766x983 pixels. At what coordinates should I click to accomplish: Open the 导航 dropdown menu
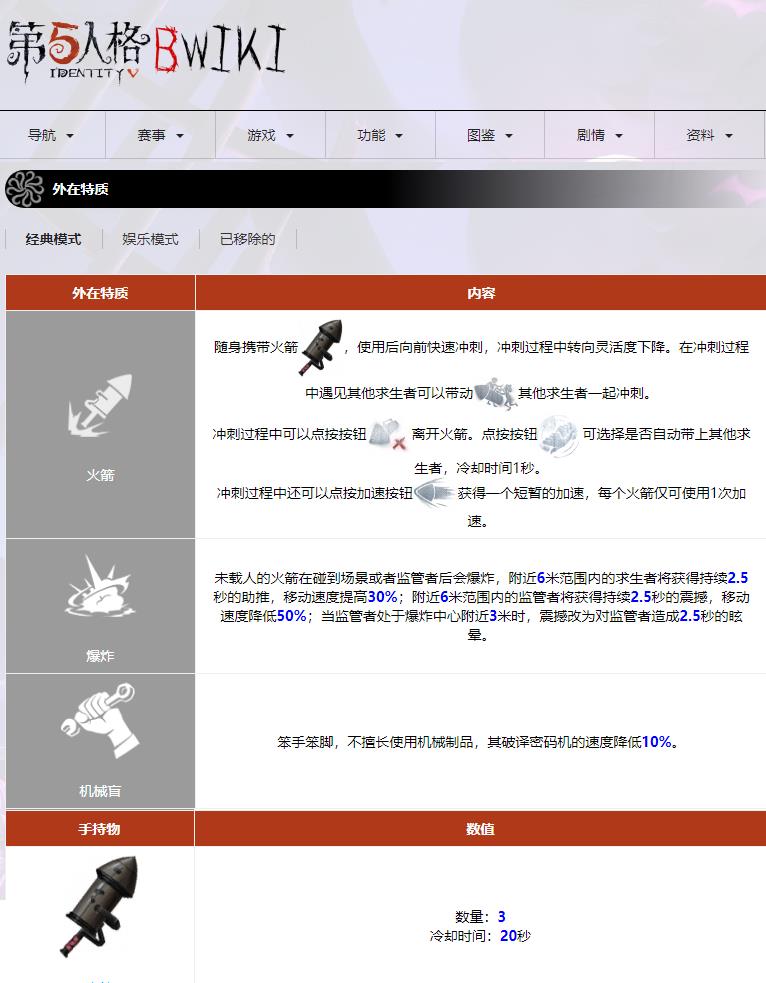coord(52,135)
